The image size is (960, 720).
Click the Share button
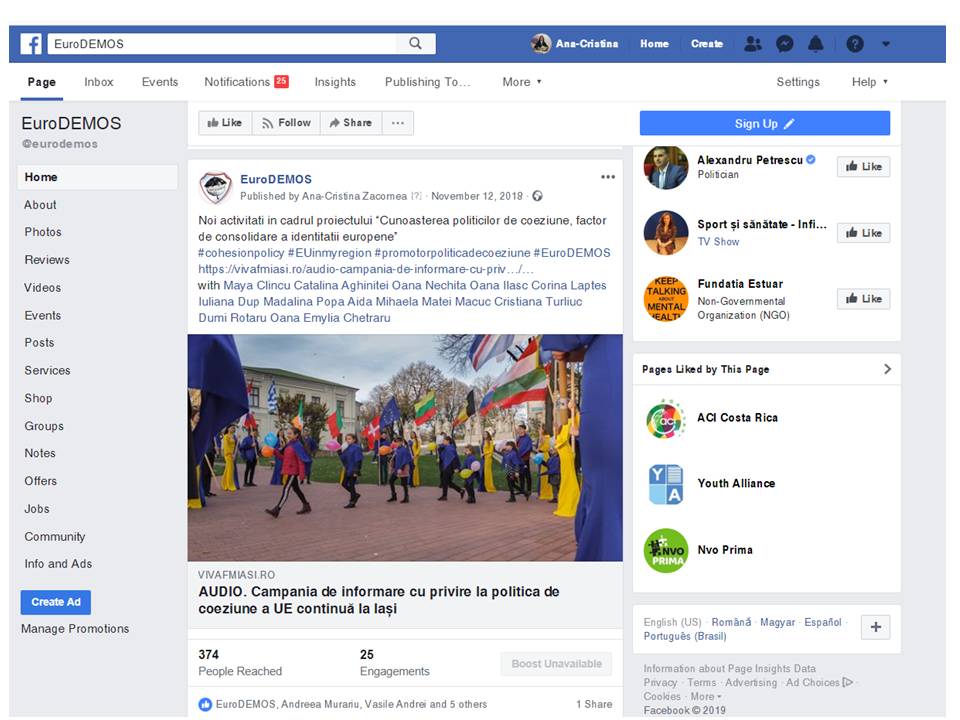(351, 123)
